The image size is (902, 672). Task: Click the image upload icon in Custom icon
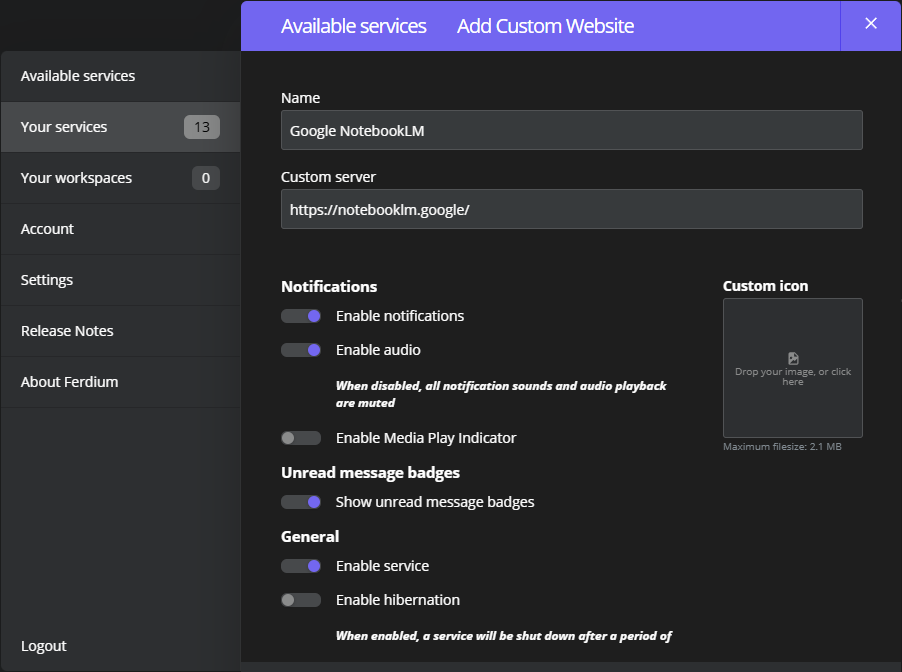pyautogui.click(x=793, y=358)
